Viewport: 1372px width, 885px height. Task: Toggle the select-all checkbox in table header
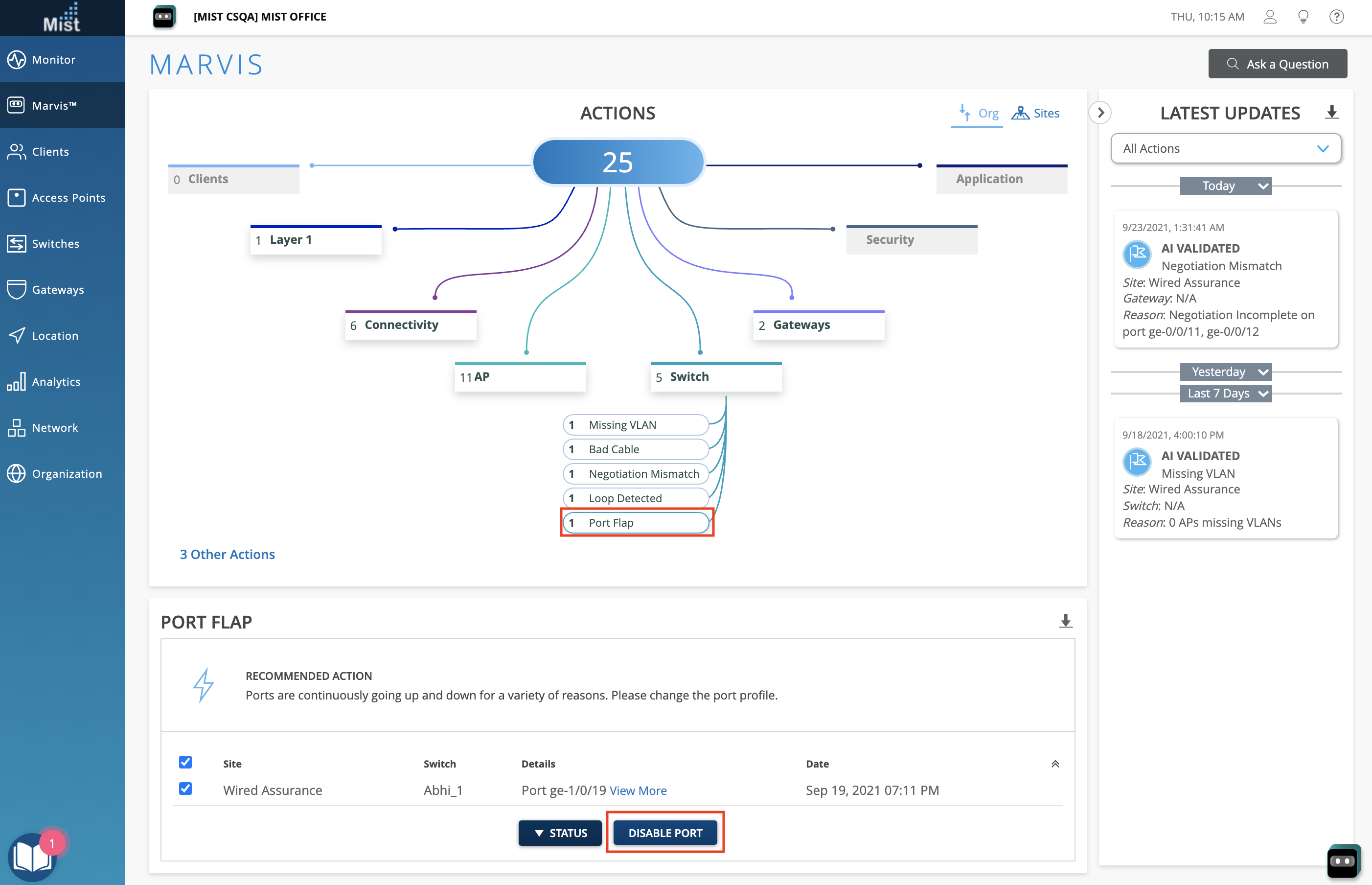(x=185, y=762)
